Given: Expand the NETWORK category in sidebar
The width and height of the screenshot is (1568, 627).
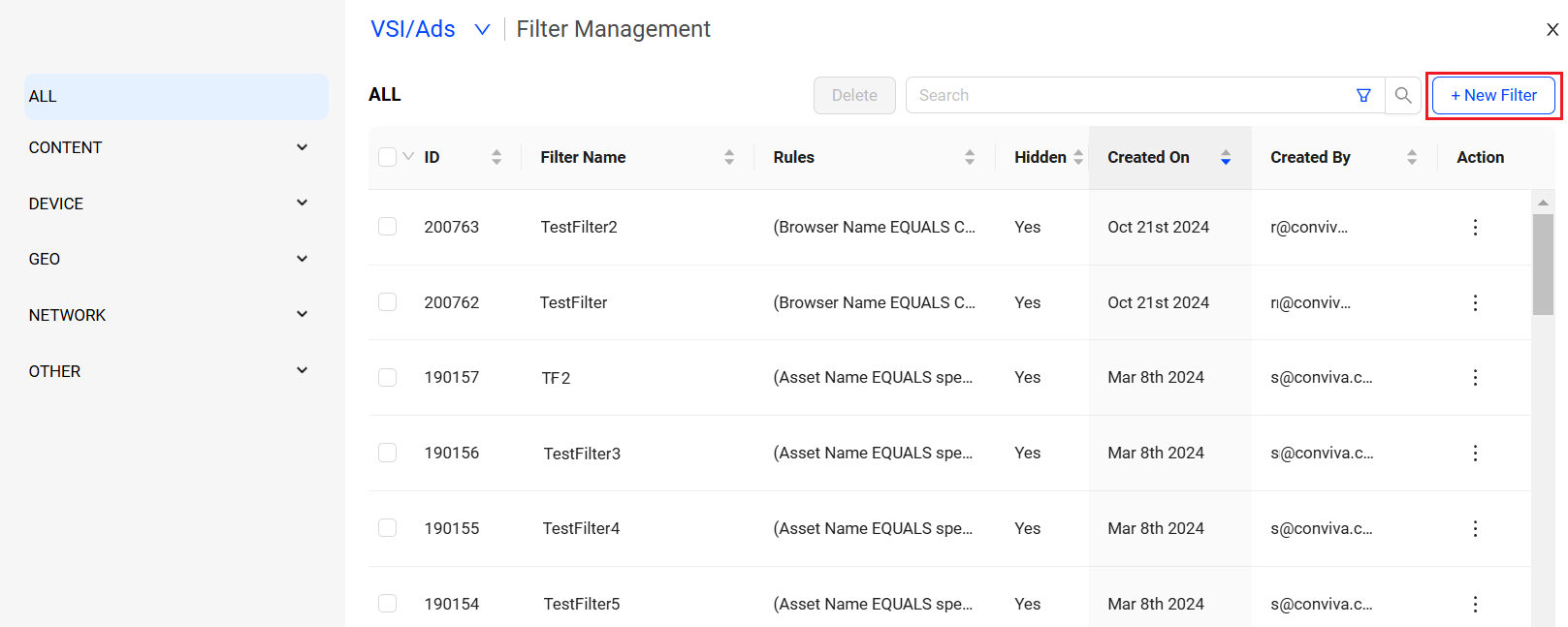Looking at the screenshot, I should [x=302, y=315].
